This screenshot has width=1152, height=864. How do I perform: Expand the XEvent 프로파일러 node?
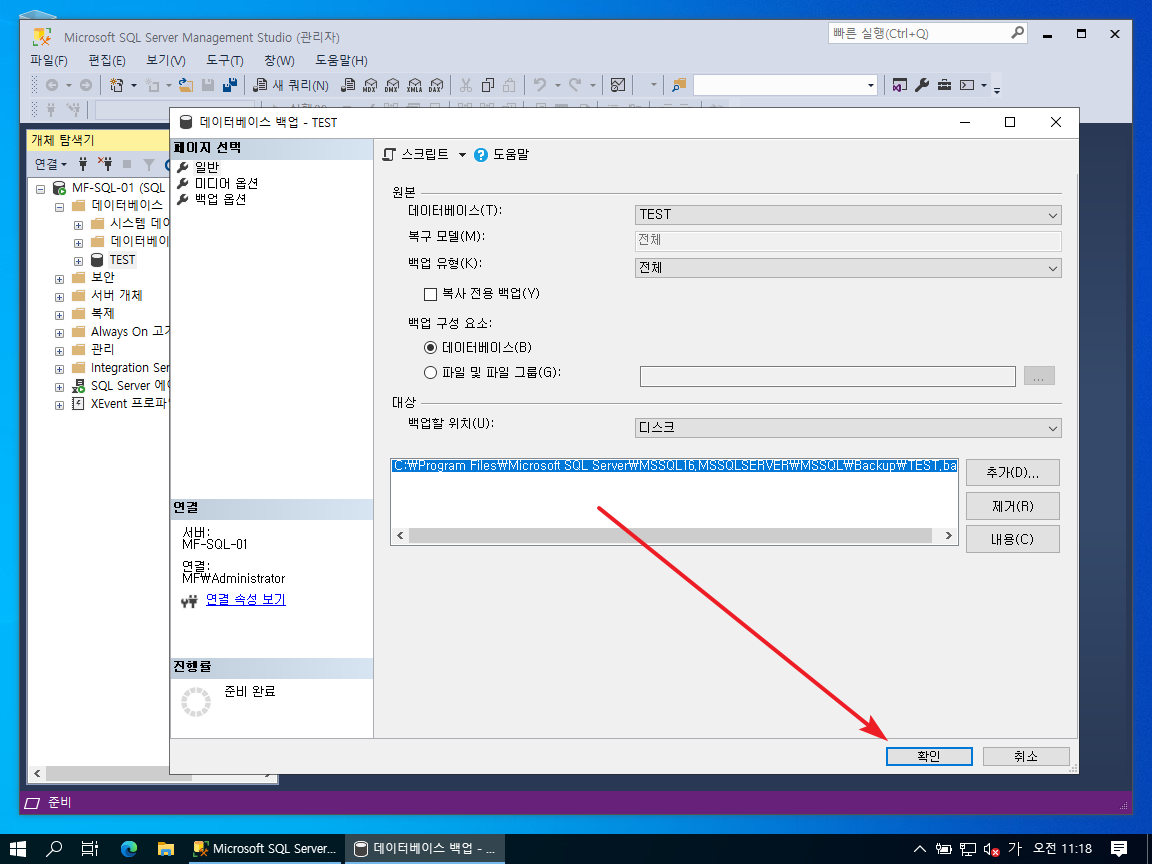tap(60, 405)
